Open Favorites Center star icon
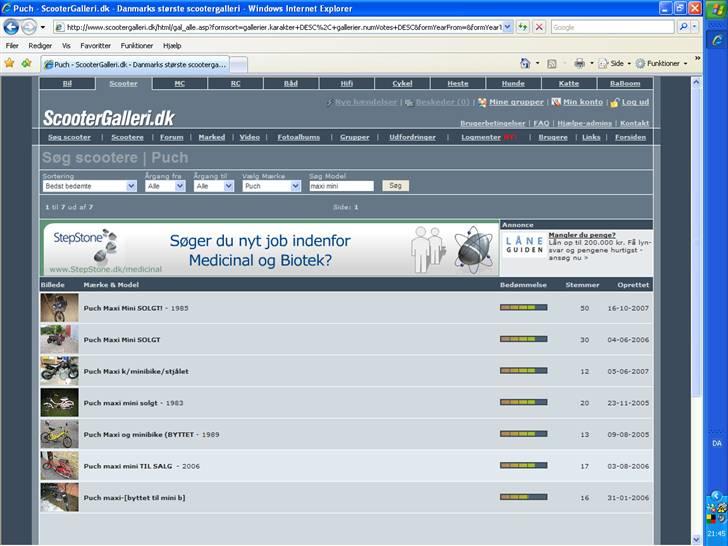Screen dimensions: 728x546 click(x=9, y=63)
